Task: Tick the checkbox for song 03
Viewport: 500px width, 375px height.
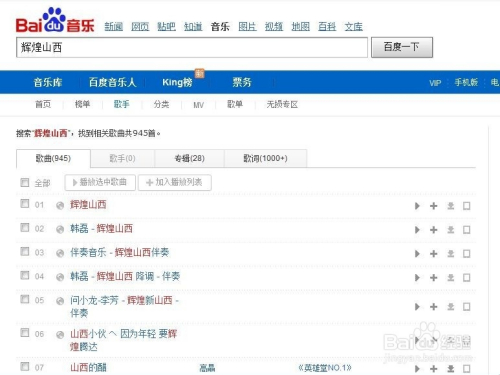Action: [25, 252]
